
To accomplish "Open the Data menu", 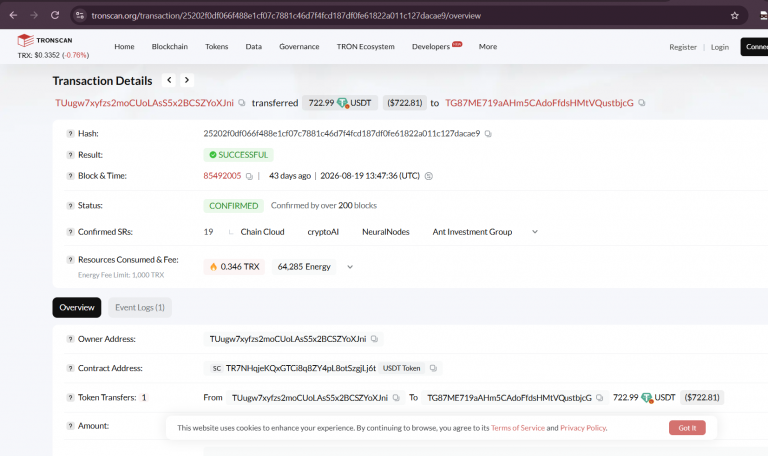I will click(253, 47).
